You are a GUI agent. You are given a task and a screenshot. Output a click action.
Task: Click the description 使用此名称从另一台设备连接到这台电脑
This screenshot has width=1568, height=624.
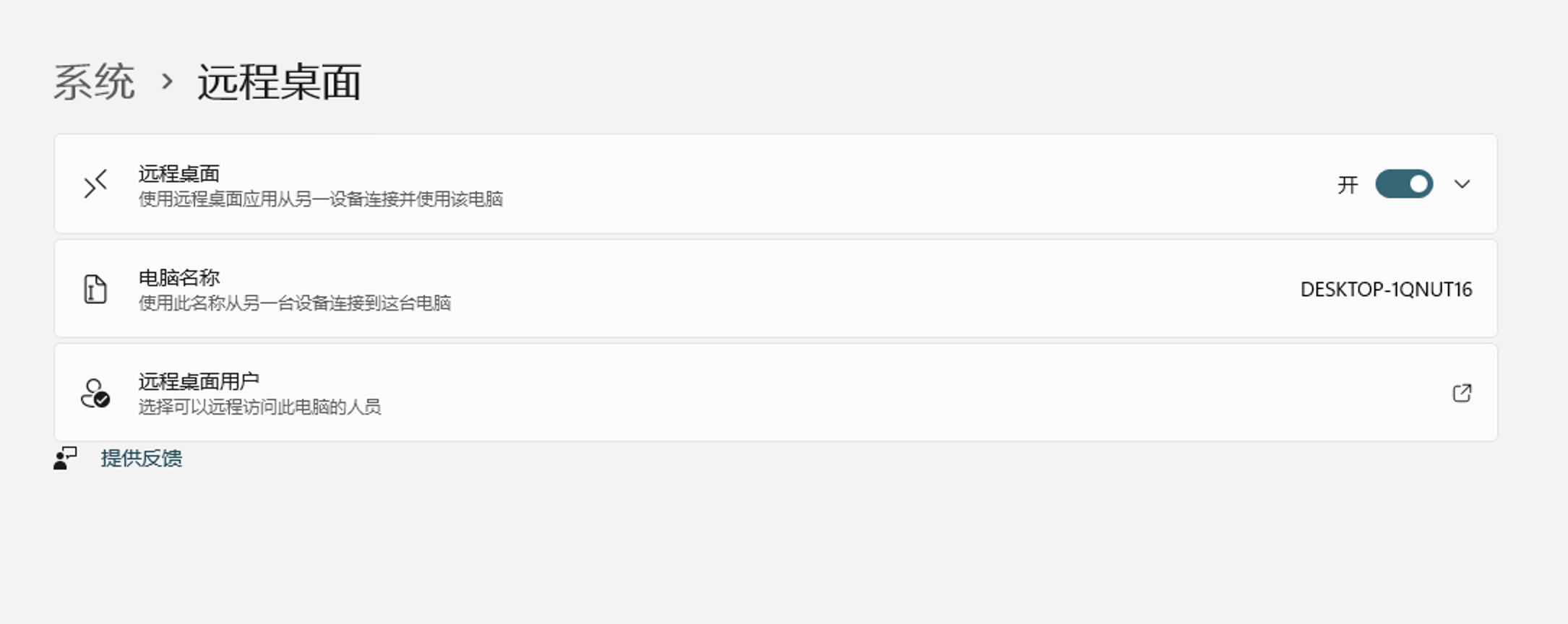(294, 303)
